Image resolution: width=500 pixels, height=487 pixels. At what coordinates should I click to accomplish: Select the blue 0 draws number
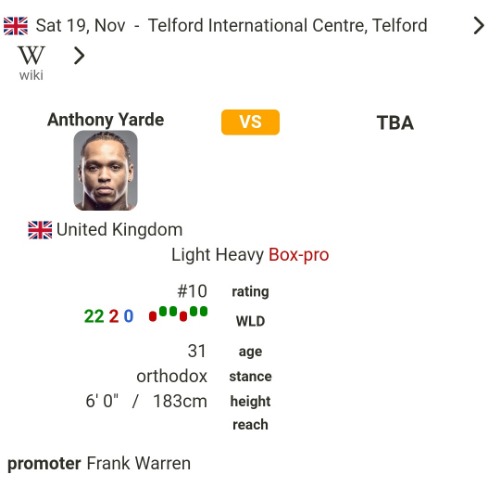(x=129, y=316)
